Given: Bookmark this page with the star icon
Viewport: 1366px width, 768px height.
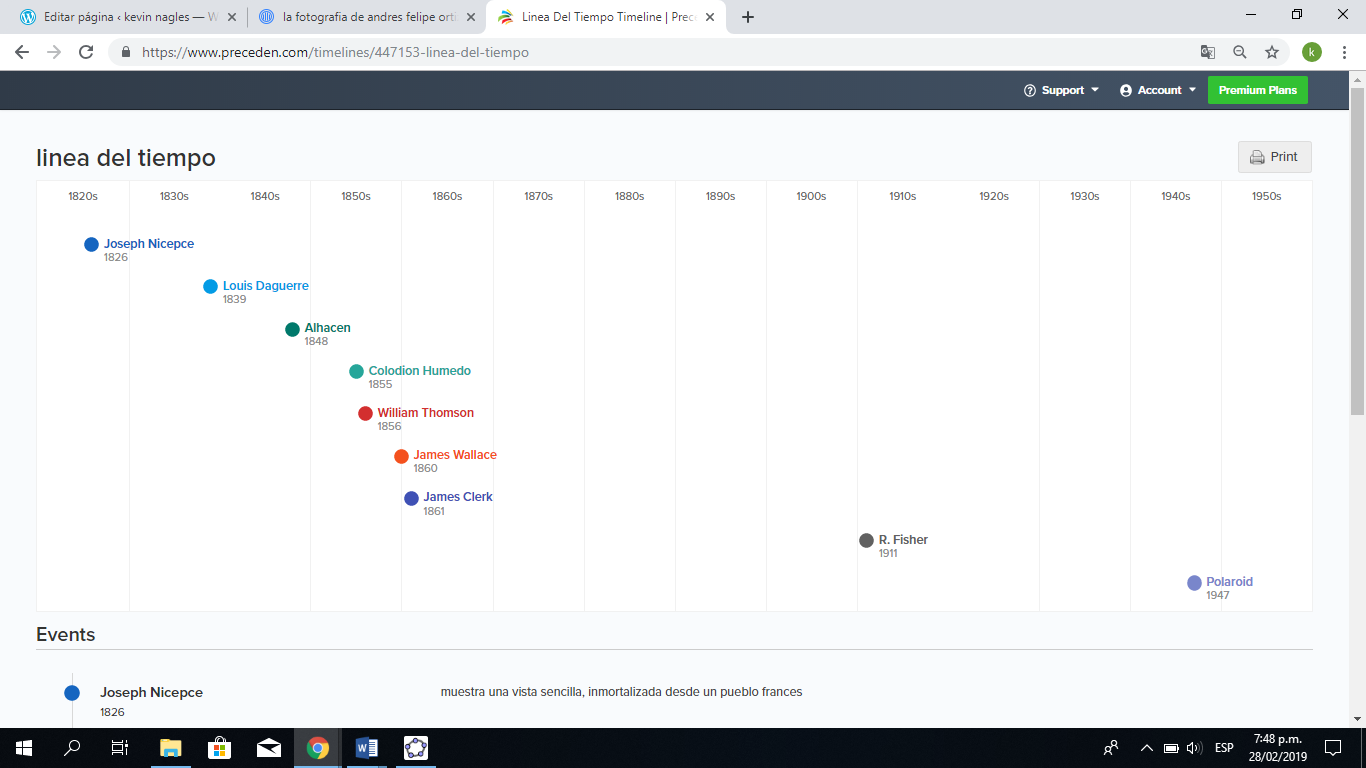Looking at the screenshot, I should [1272, 52].
